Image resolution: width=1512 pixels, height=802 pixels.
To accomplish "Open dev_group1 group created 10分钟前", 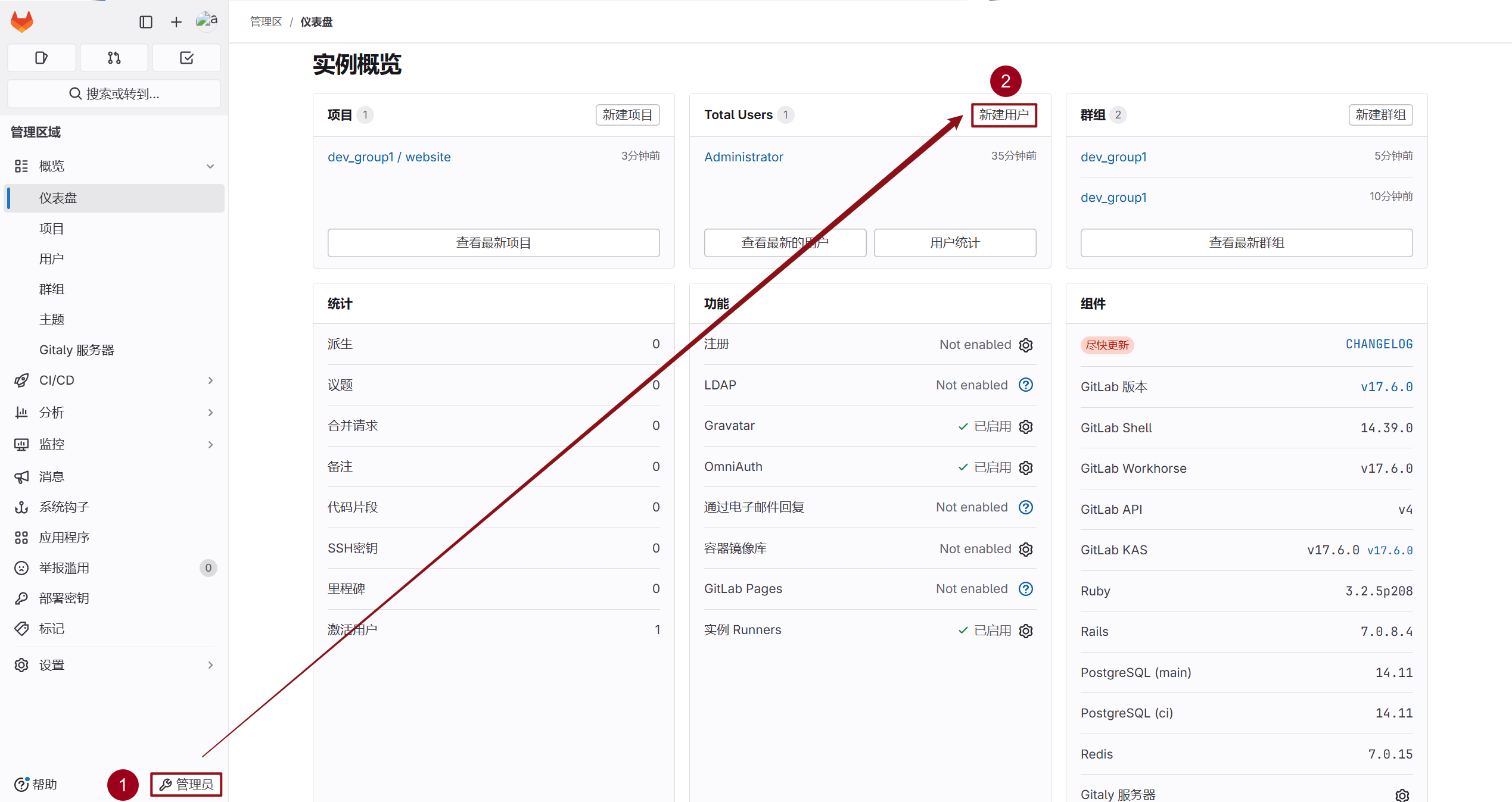I will click(1113, 198).
